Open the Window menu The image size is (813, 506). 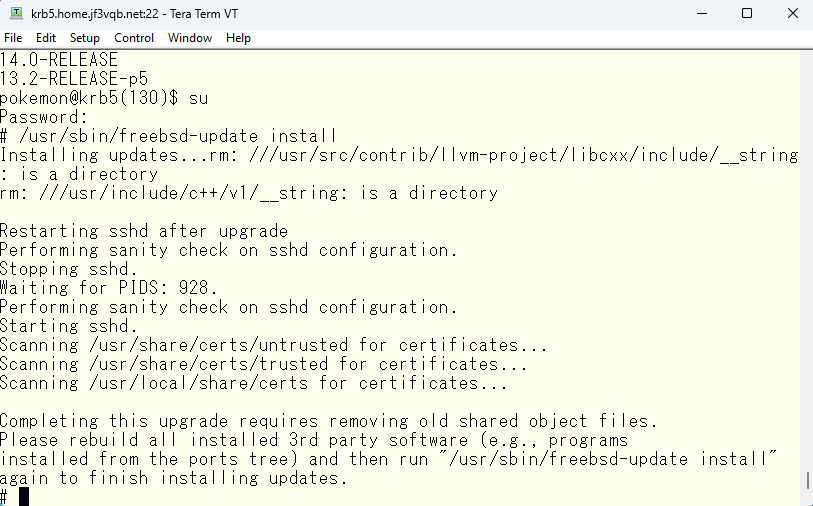point(190,38)
